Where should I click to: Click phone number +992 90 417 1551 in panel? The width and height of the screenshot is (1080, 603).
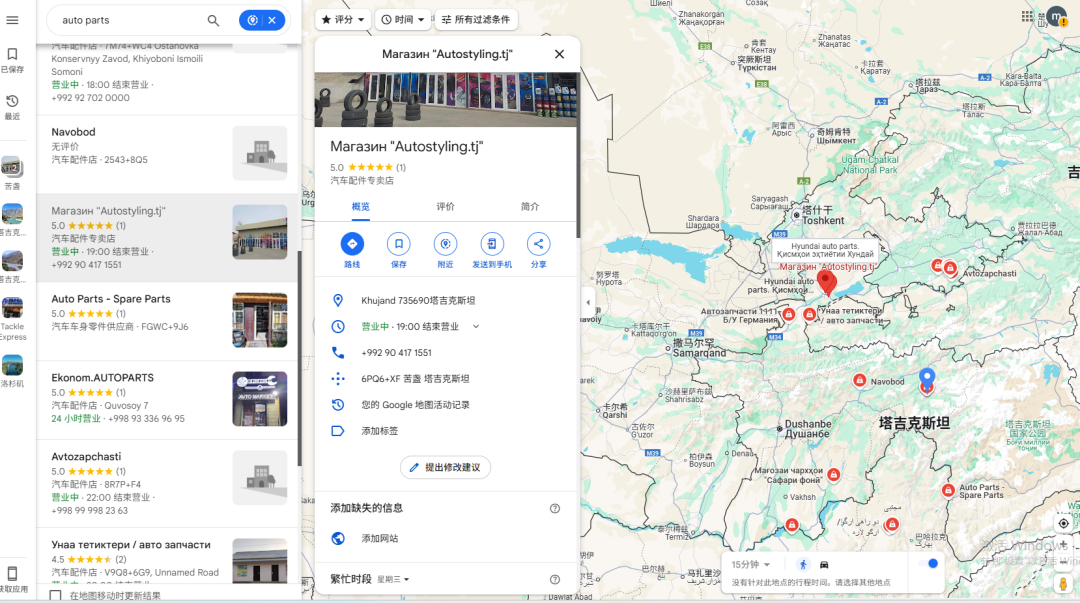tap(396, 352)
